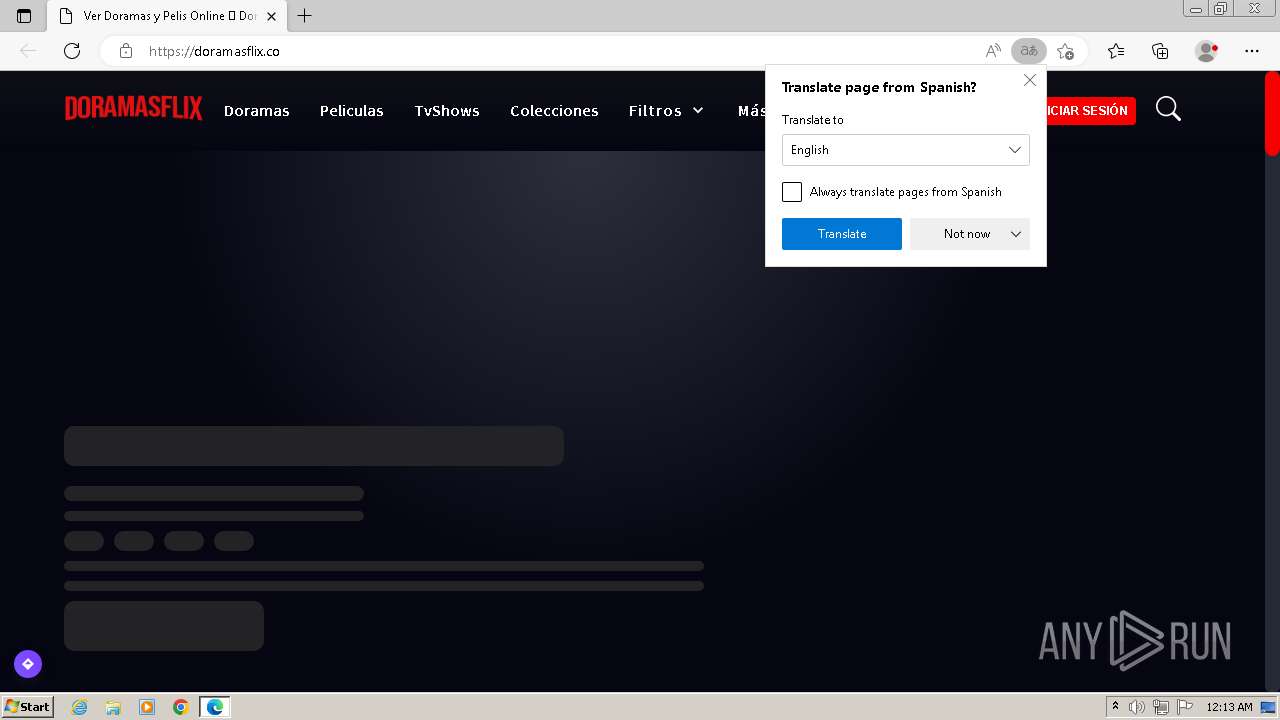
Task: Enable Always translate pages from Spanish
Action: pyautogui.click(x=792, y=192)
